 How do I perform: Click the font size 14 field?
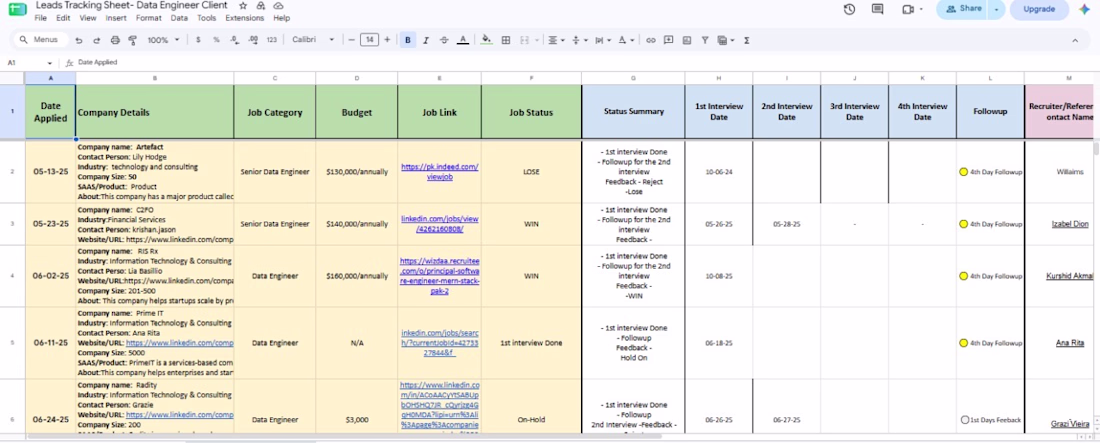[x=369, y=40]
